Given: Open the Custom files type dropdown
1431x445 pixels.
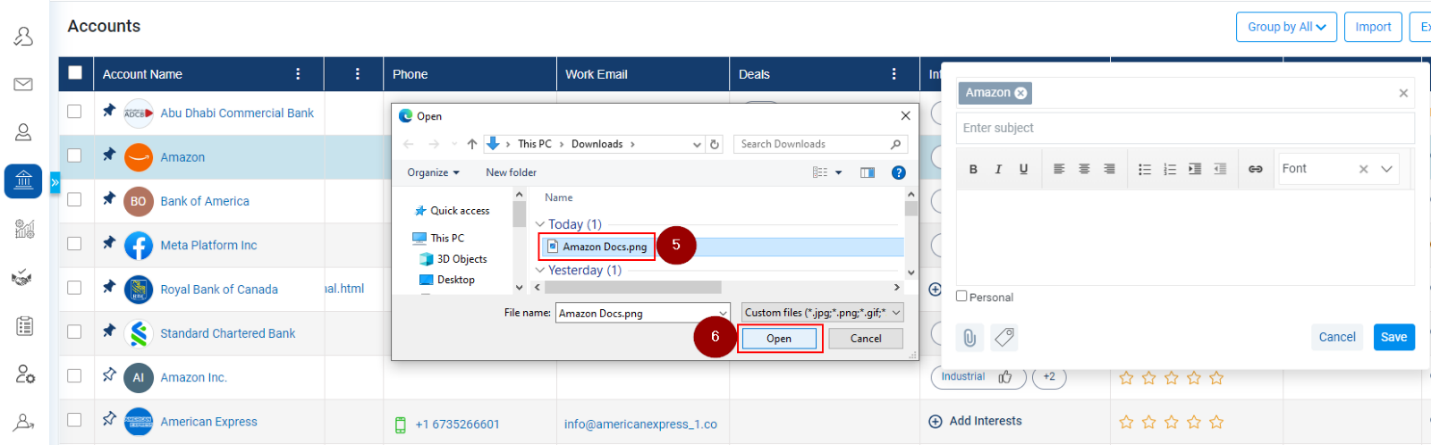Looking at the screenshot, I should (x=821, y=313).
